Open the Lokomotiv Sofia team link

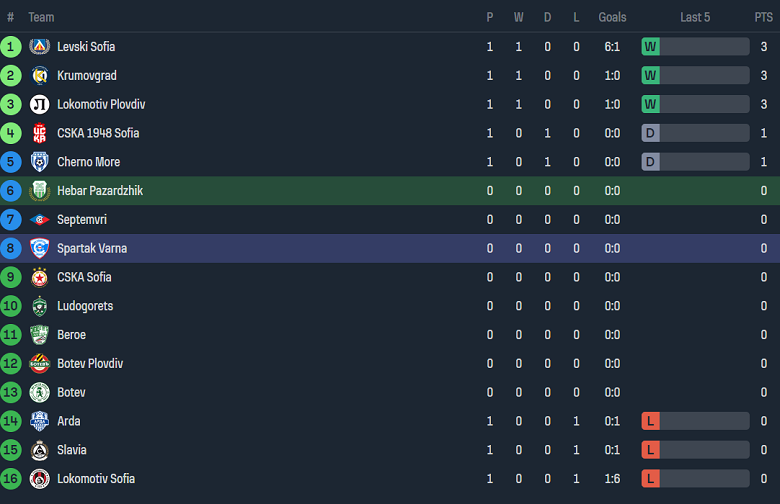(96, 479)
